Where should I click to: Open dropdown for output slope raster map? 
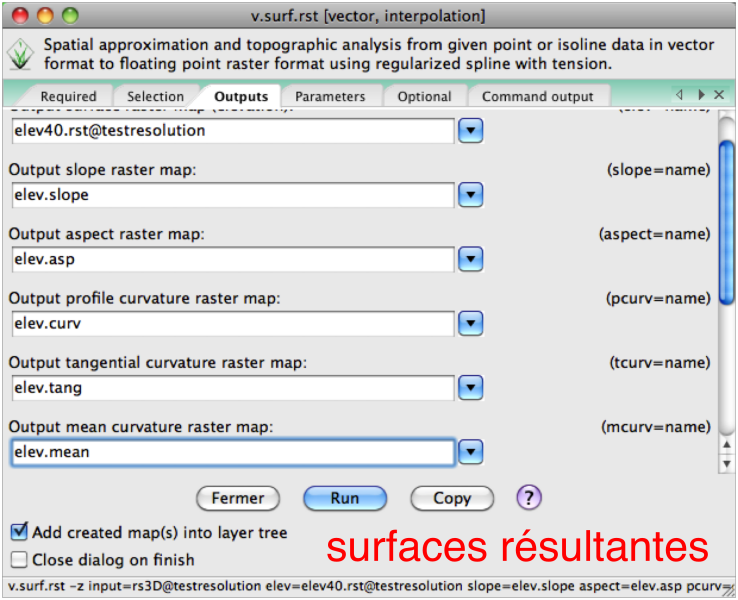tap(470, 195)
